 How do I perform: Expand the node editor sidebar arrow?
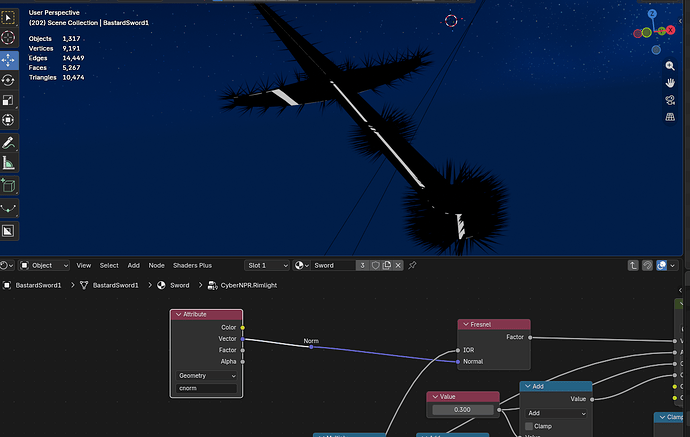680,290
